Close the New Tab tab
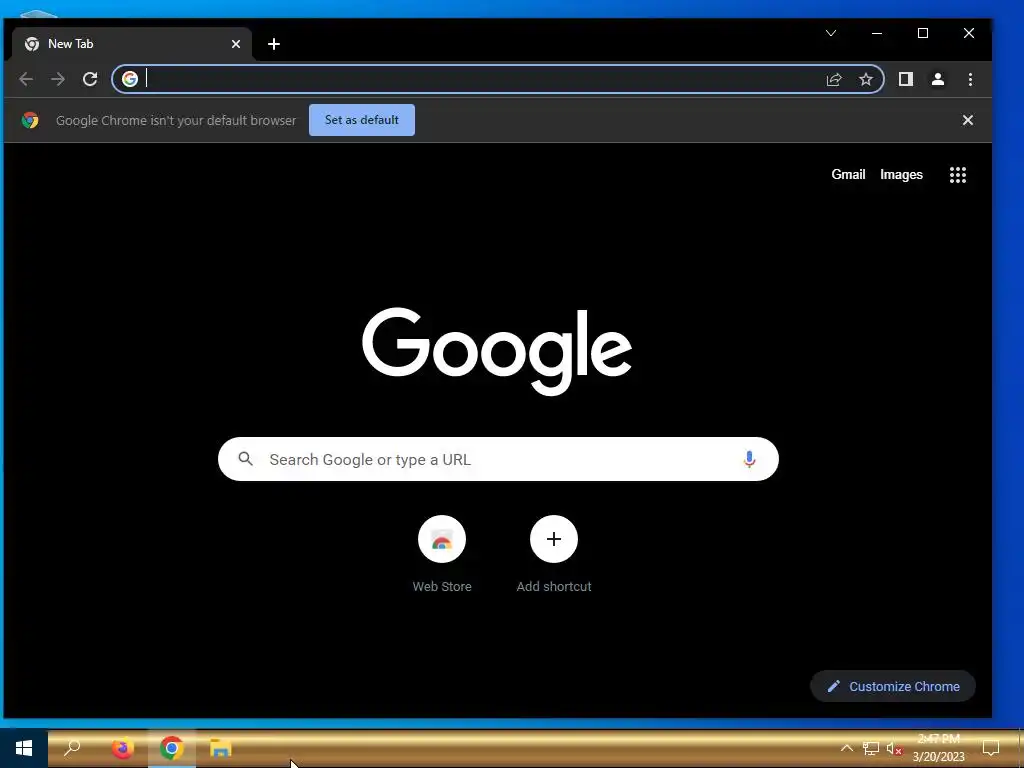 pos(236,44)
